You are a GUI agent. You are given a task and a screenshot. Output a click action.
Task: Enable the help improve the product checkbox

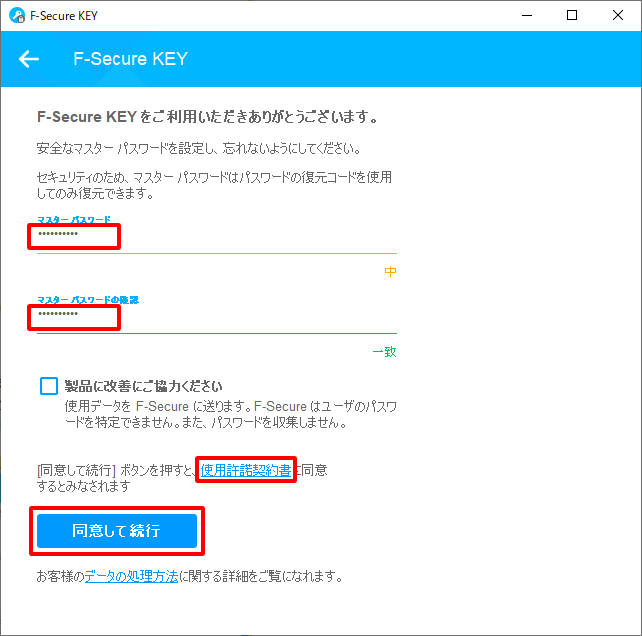tap(49, 386)
